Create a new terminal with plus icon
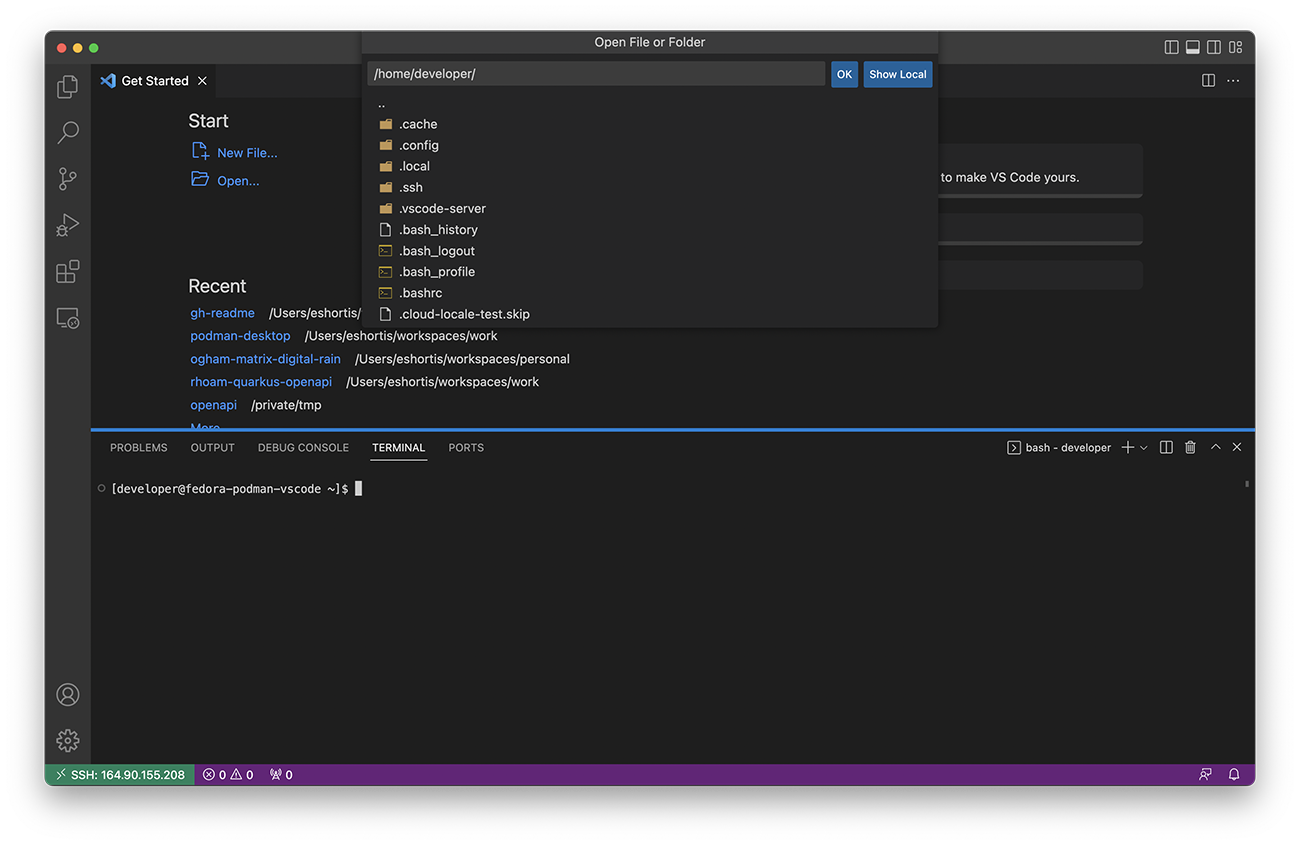Screen dimensions: 1300x845 coord(1128,448)
